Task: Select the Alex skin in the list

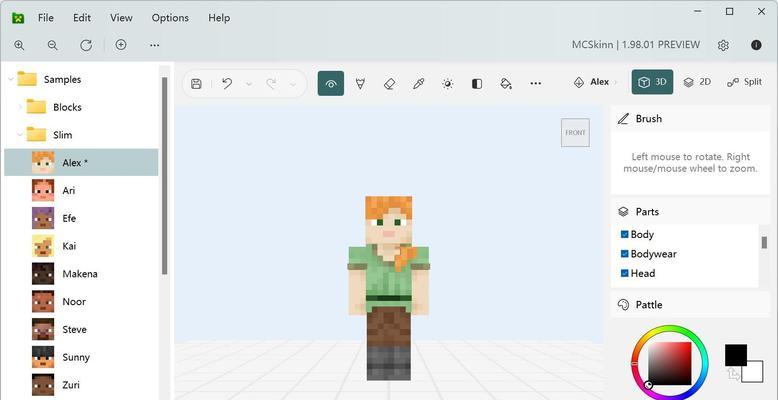Action: (x=81, y=162)
